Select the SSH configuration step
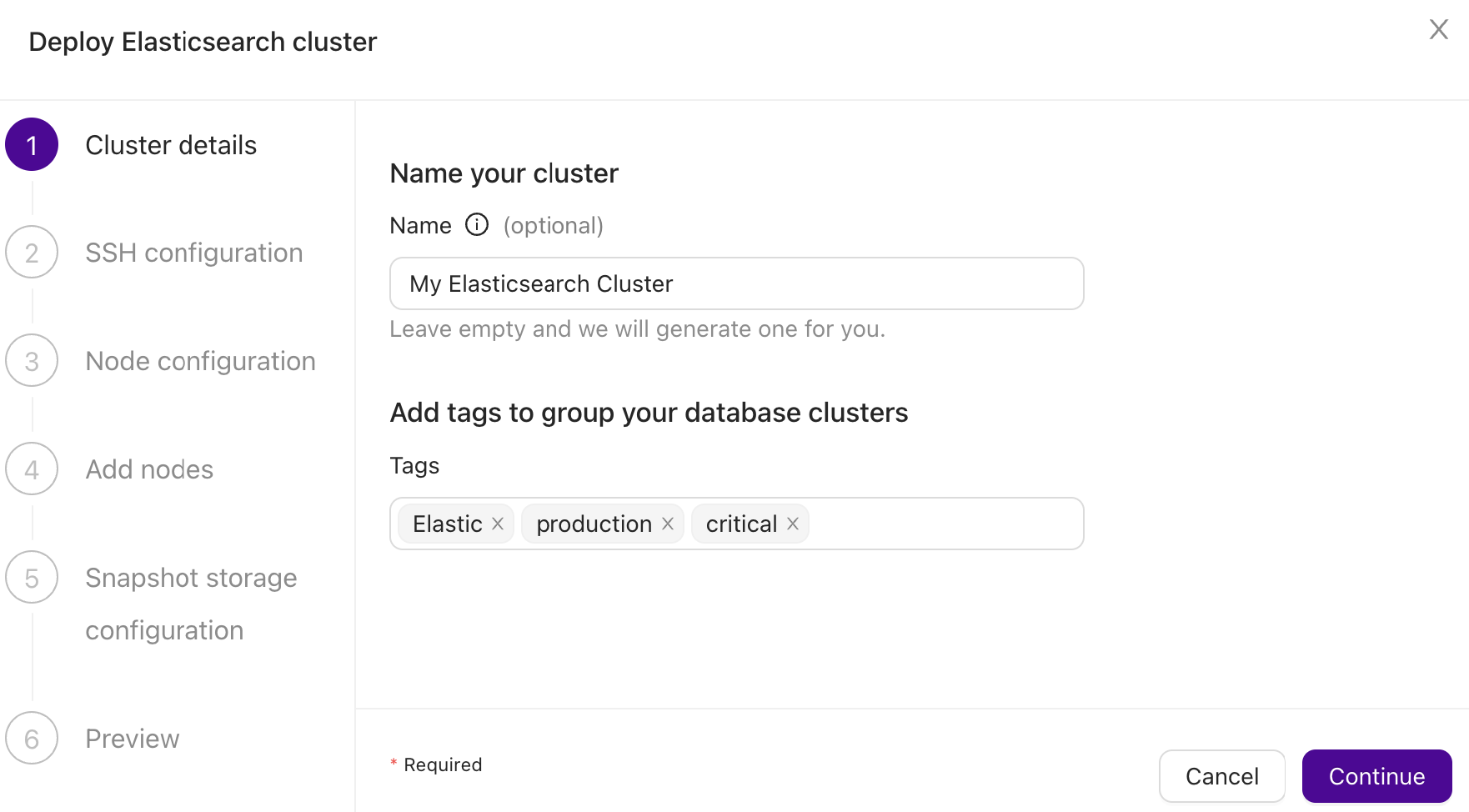Viewport: 1469px width, 812px height. [193, 252]
